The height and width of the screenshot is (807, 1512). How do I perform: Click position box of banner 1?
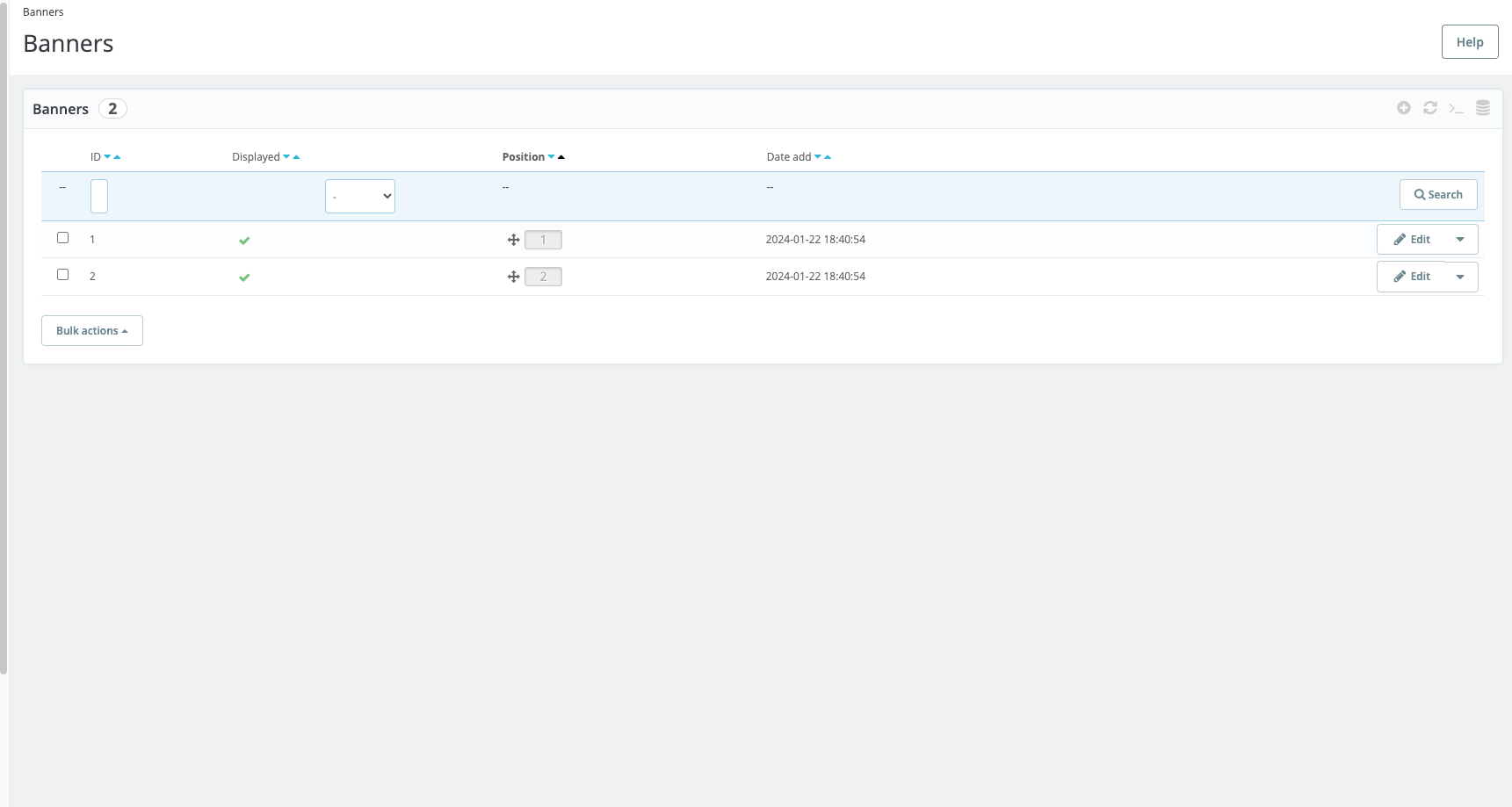(543, 240)
